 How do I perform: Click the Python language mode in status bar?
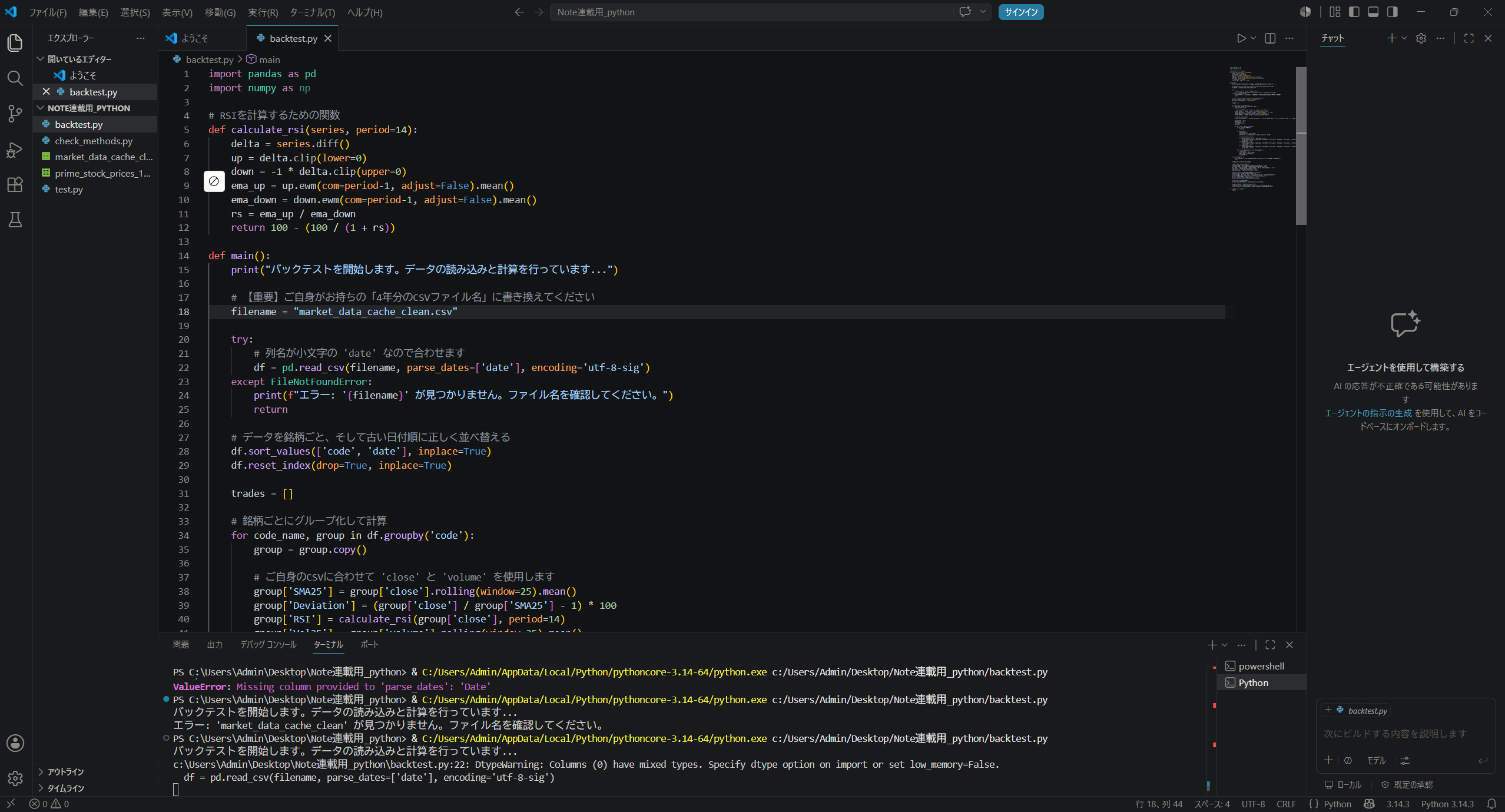coord(1338,804)
